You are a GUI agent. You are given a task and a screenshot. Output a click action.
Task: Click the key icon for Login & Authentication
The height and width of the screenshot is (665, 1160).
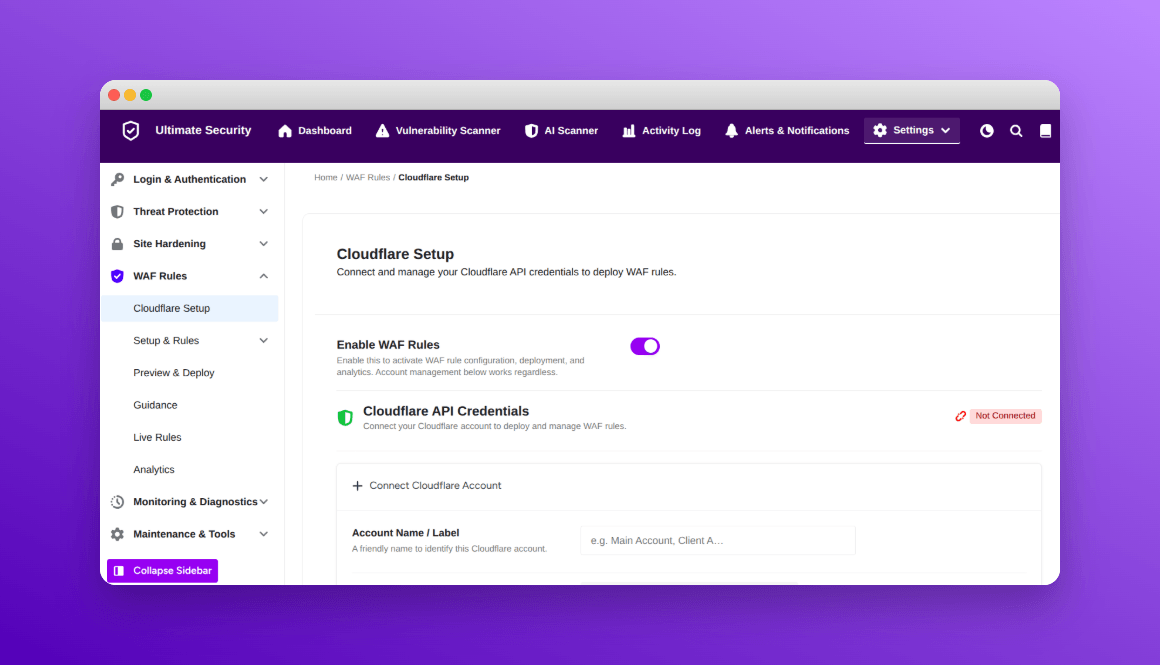coord(117,179)
